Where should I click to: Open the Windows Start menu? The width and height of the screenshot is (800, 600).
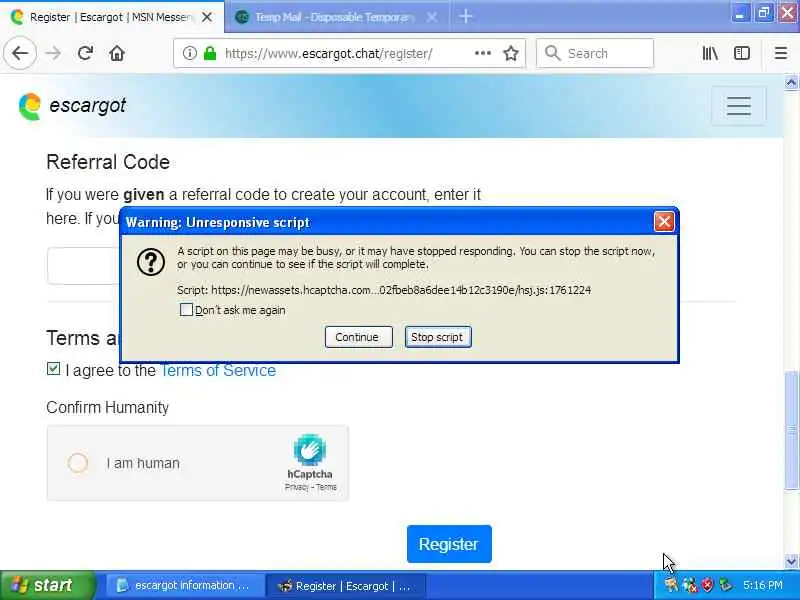click(47, 586)
